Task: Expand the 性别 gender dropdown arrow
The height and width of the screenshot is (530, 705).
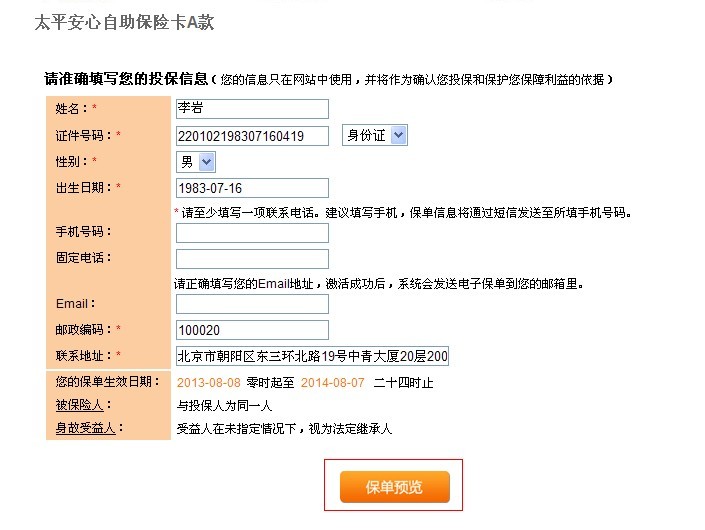Action: point(206,162)
